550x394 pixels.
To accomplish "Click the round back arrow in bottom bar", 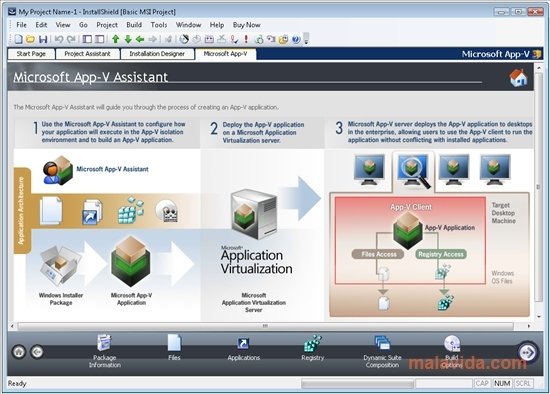I will click(37, 352).
